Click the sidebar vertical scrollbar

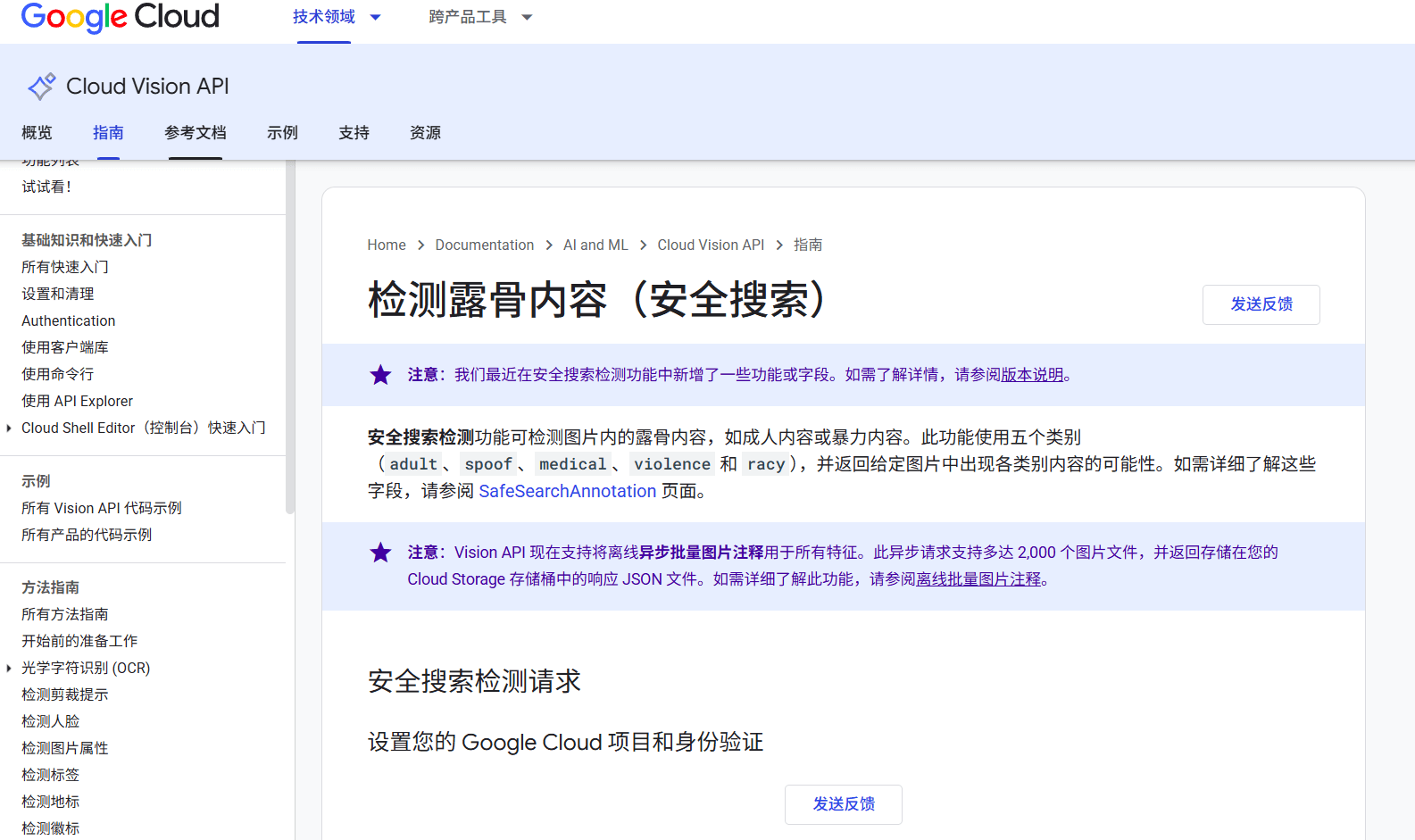[x=289, y=337]
